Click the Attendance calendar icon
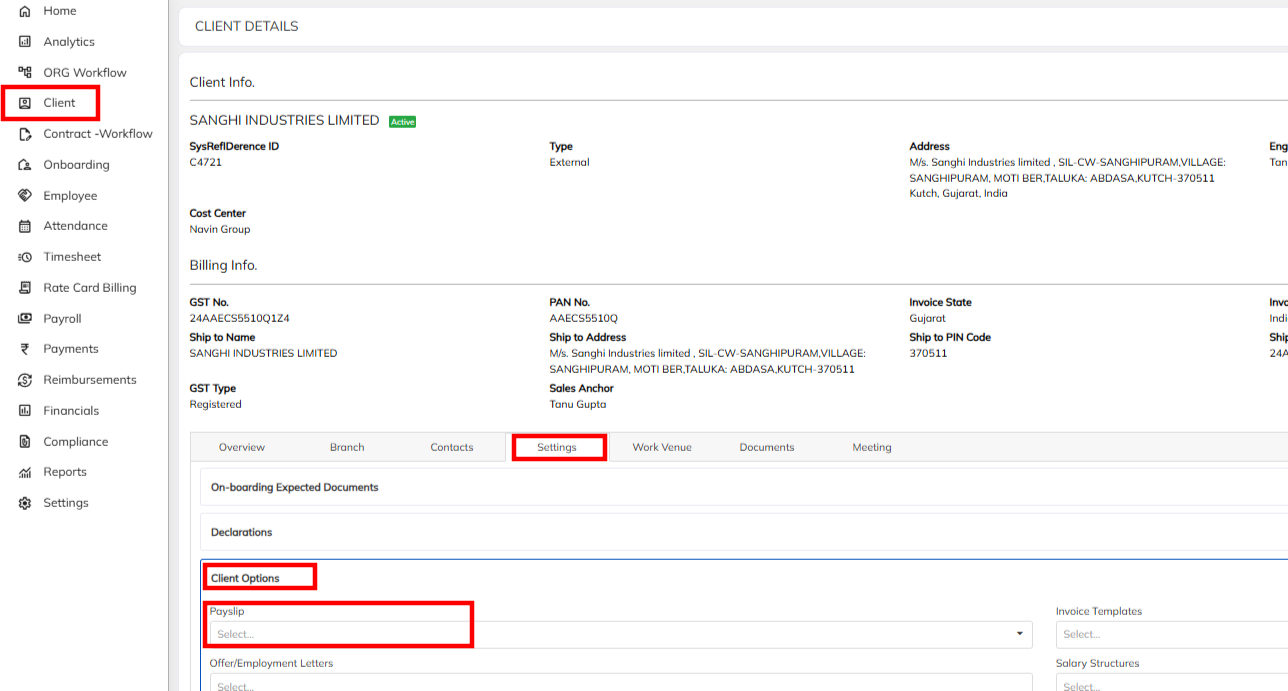The height and width of the screenshot is (691, 1288). tap(25, 226)
